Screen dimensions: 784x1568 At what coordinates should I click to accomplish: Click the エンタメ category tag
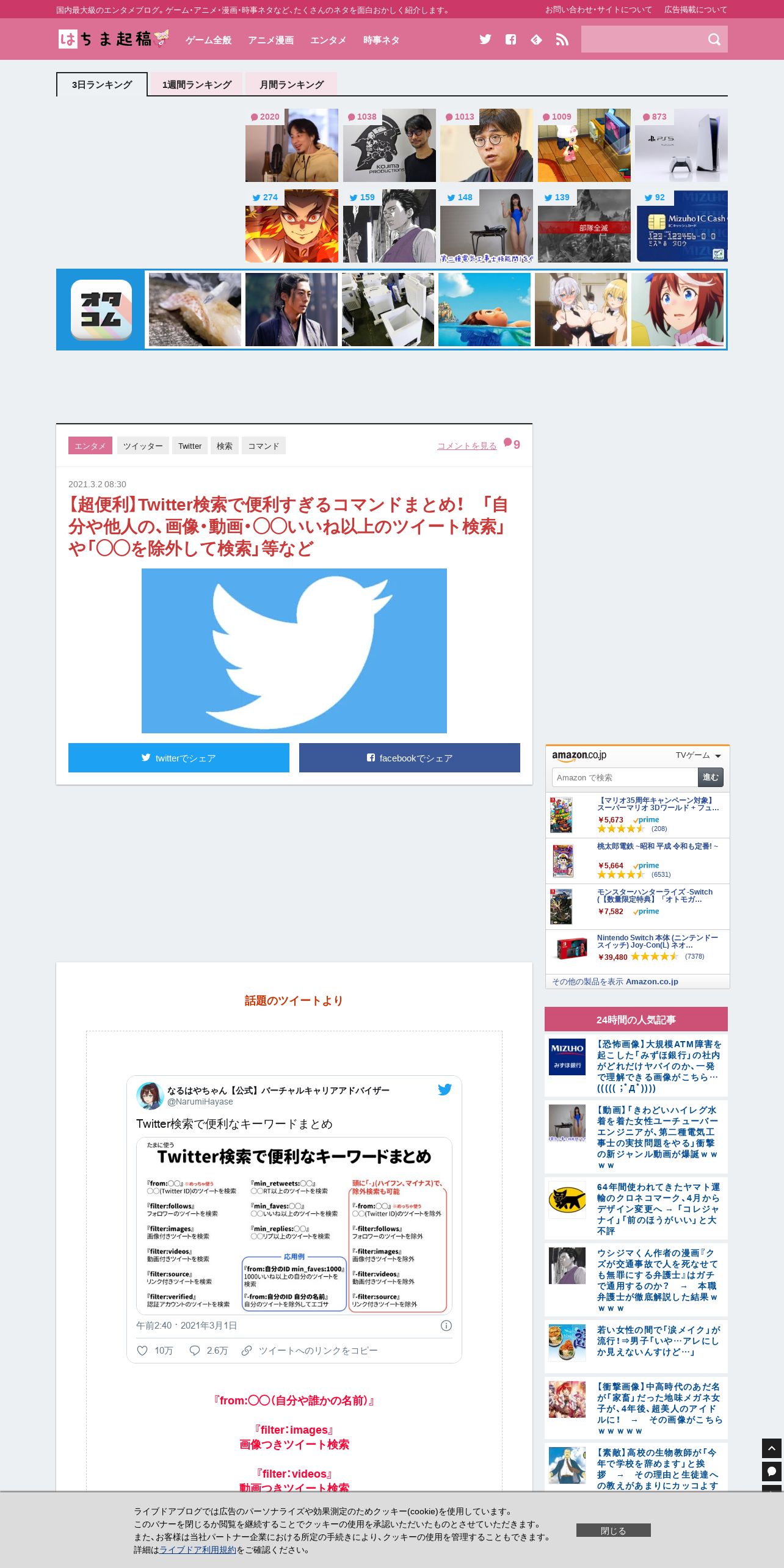(x=90, y=446)
